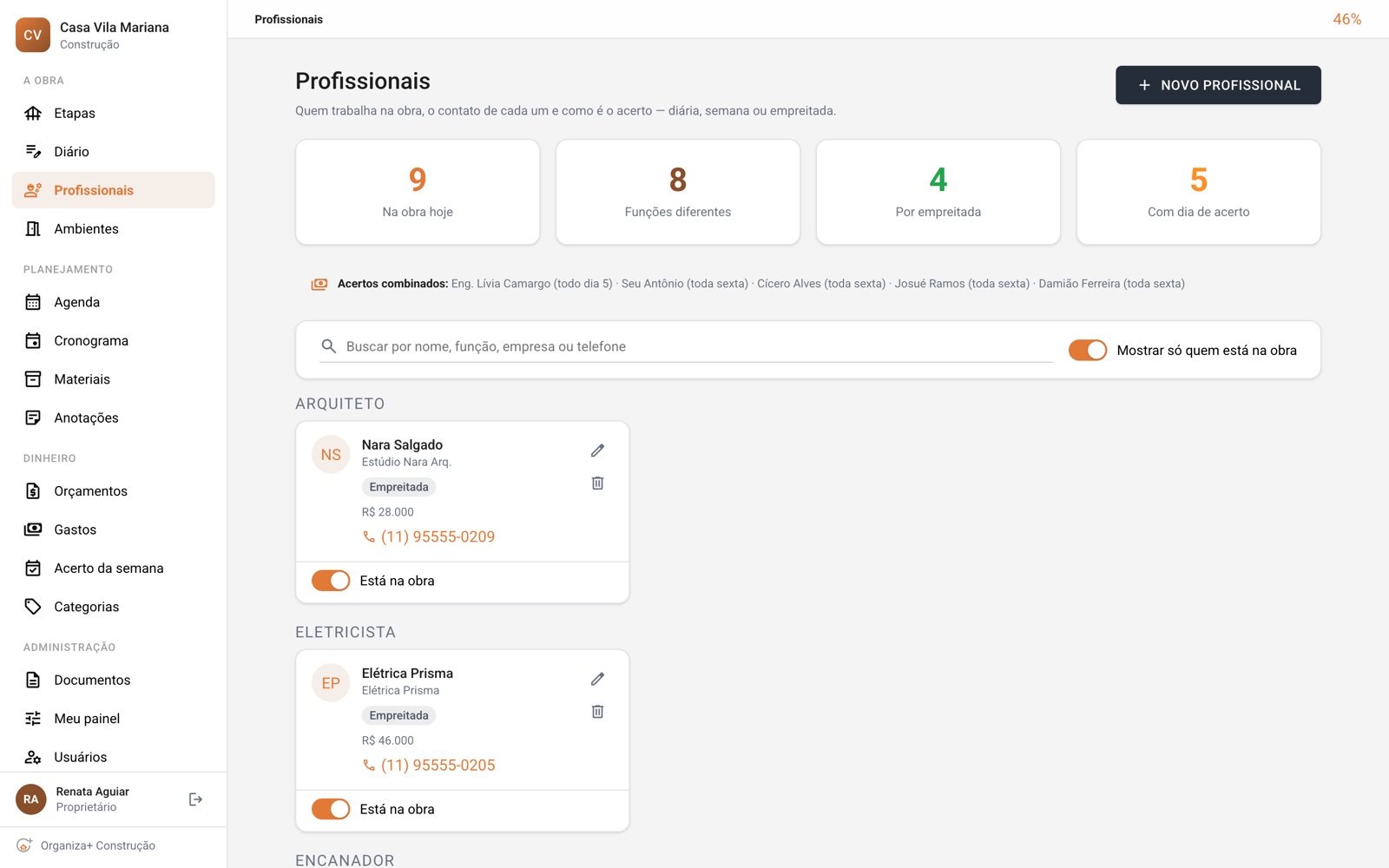Click the logout icon next to Renata Aguiar
Image resolution: width=1389 pixels, height=868 pixels.
(195, 799)
